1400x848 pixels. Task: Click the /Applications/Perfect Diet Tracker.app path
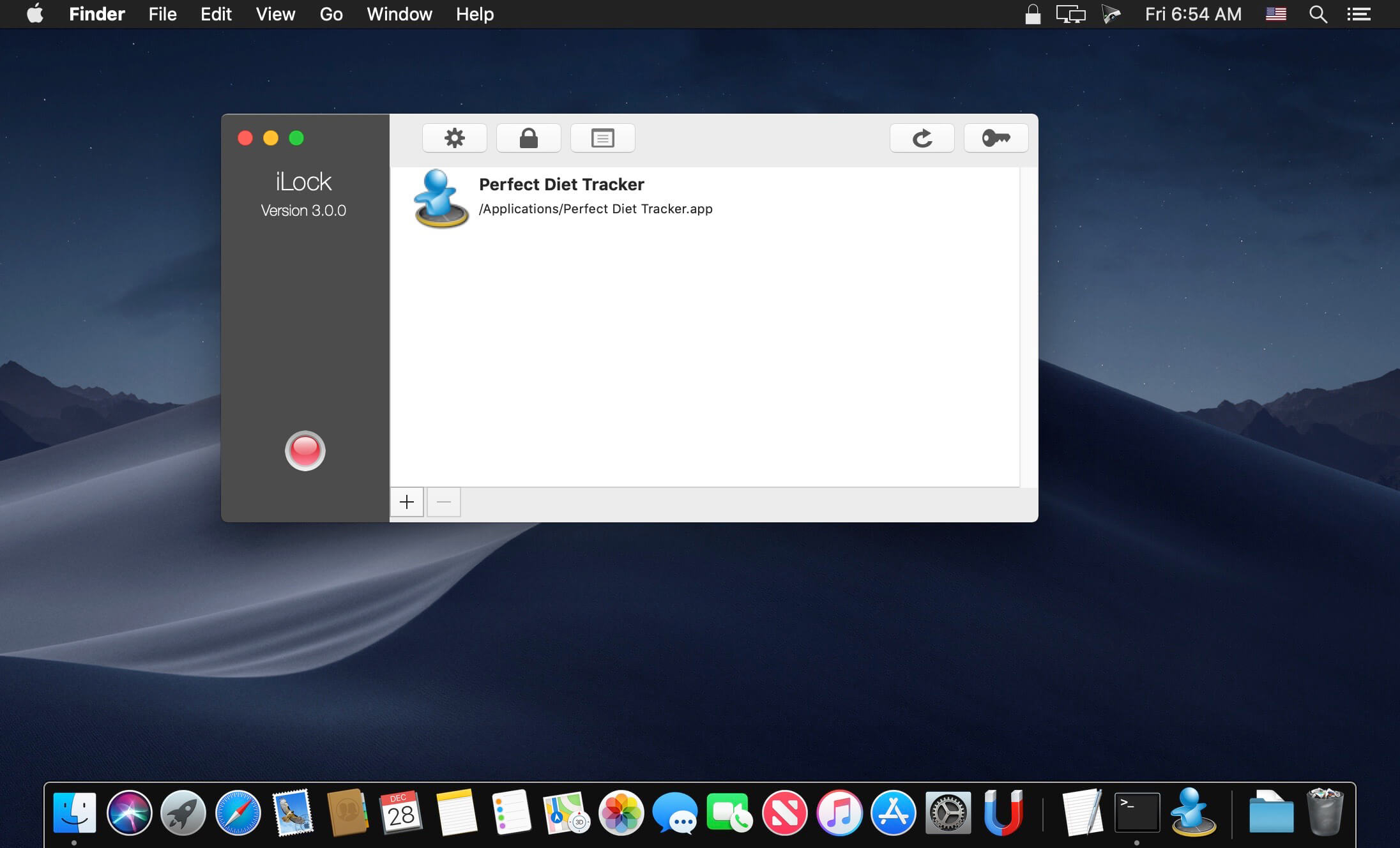click(596, 209)
